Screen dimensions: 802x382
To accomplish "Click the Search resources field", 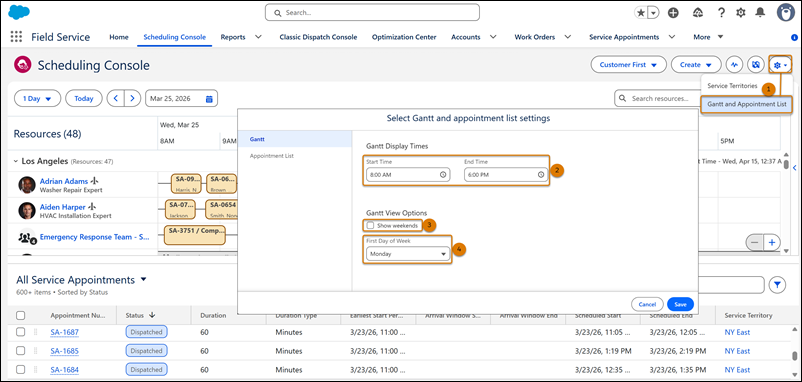I will 657,99.
